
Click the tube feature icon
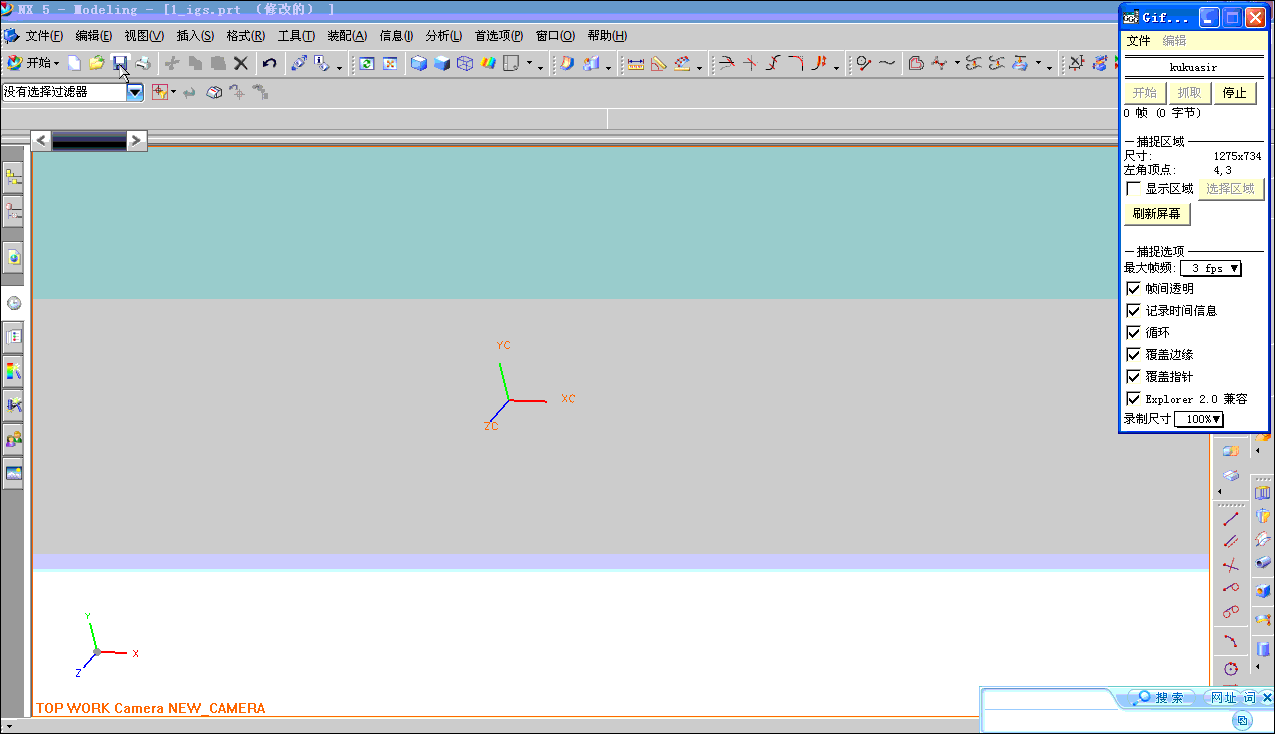[1263, 563]
